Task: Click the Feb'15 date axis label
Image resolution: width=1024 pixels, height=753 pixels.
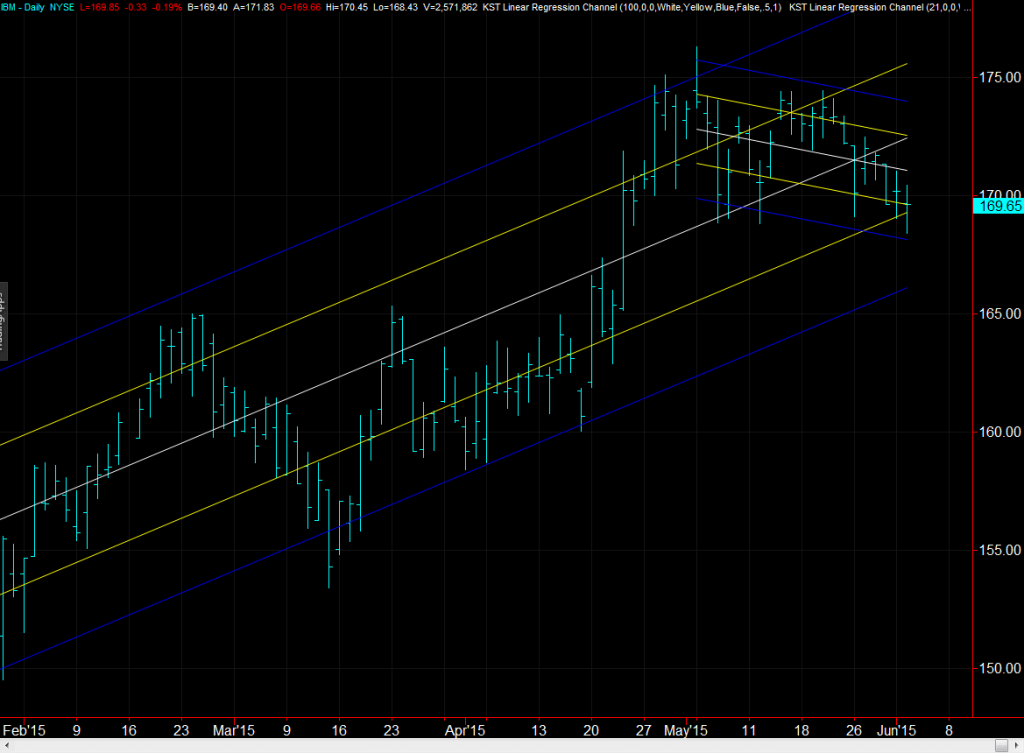Action: click(24, 730)
